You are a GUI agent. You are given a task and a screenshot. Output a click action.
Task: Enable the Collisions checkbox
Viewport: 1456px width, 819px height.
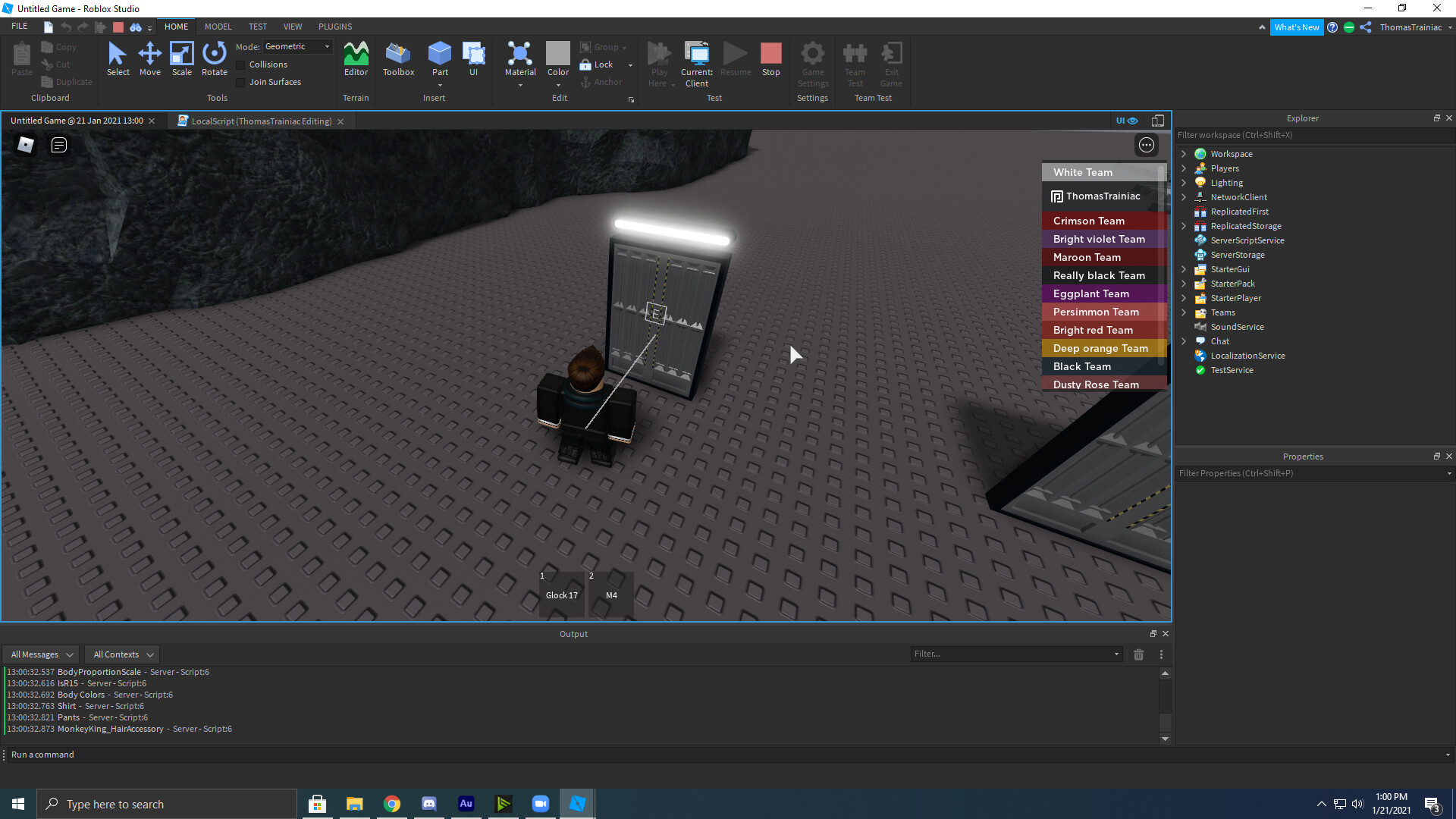[x=240, y=64]
